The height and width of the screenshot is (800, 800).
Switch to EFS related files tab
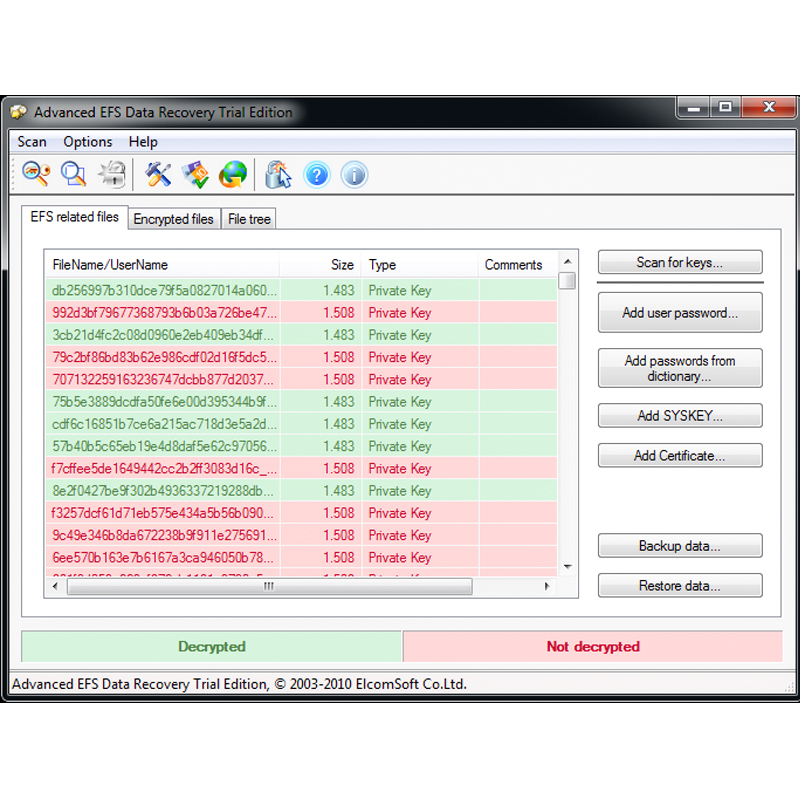click(x=74, y=217)
